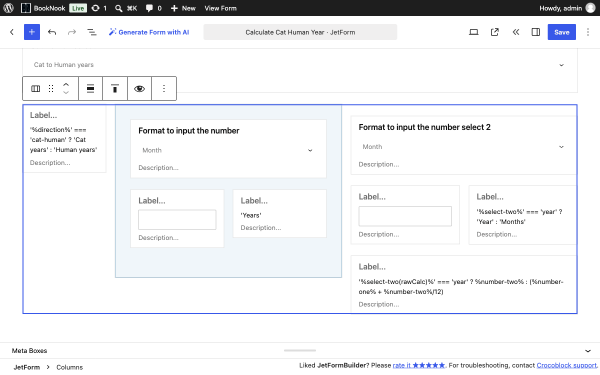Save the form
This screenshot has width=600, height=375.
(x=561, y=32)
